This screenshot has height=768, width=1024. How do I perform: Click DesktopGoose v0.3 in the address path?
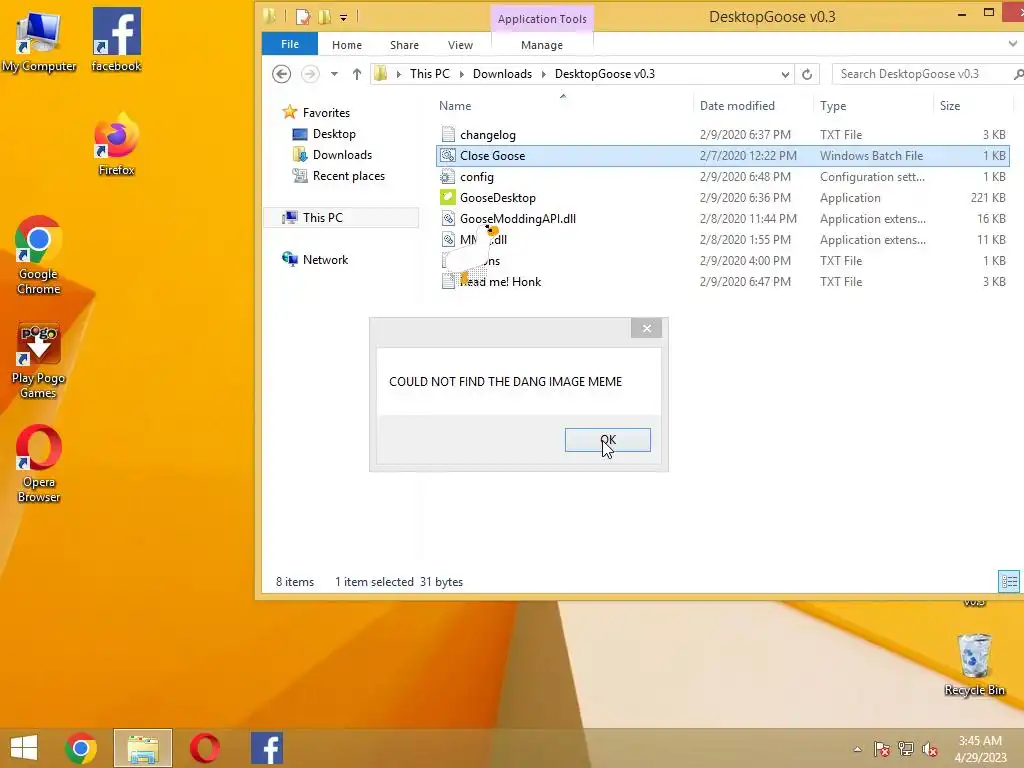point(605,74)
